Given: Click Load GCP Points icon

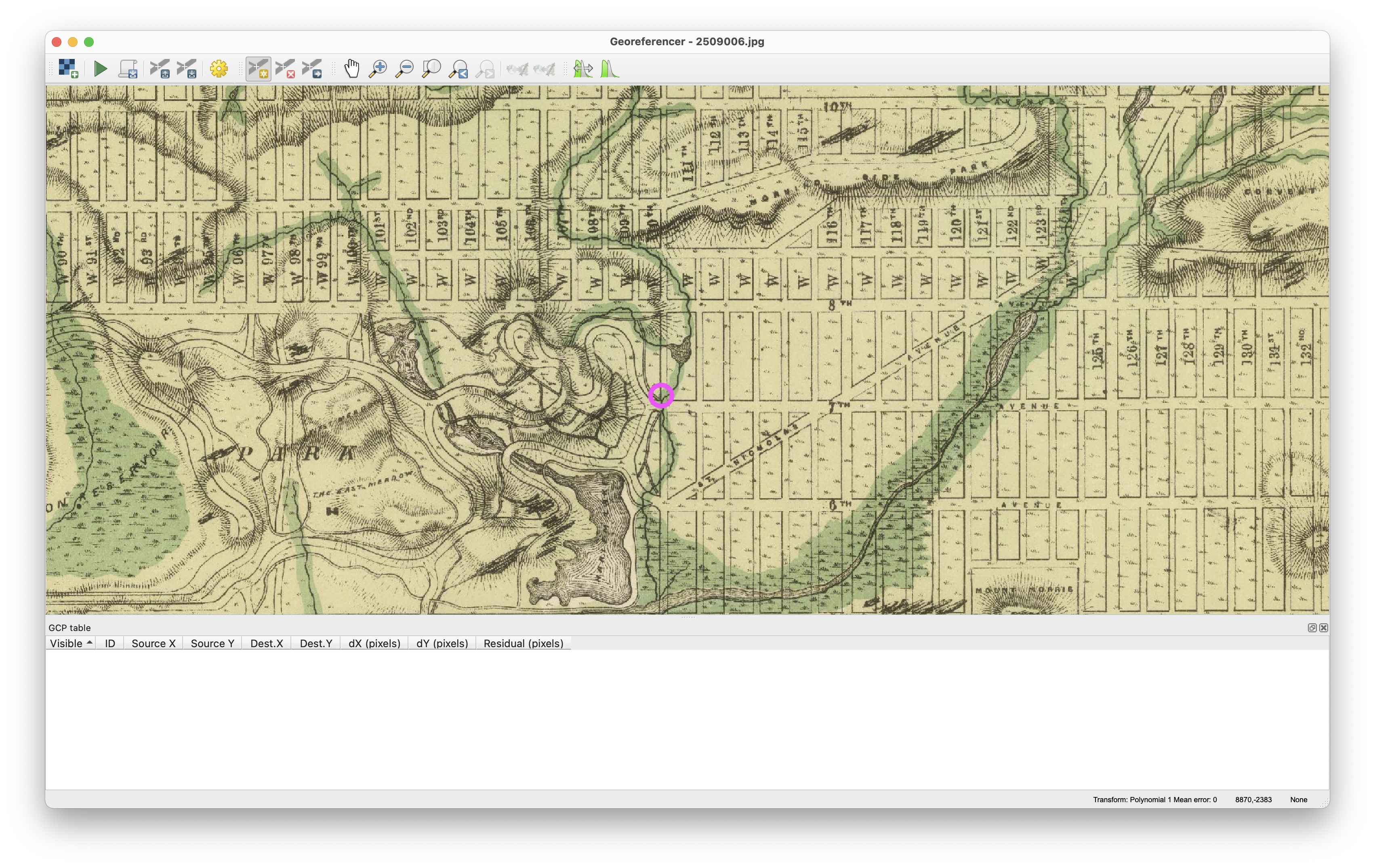Looking at the screenshot, I should coord(160,69).
